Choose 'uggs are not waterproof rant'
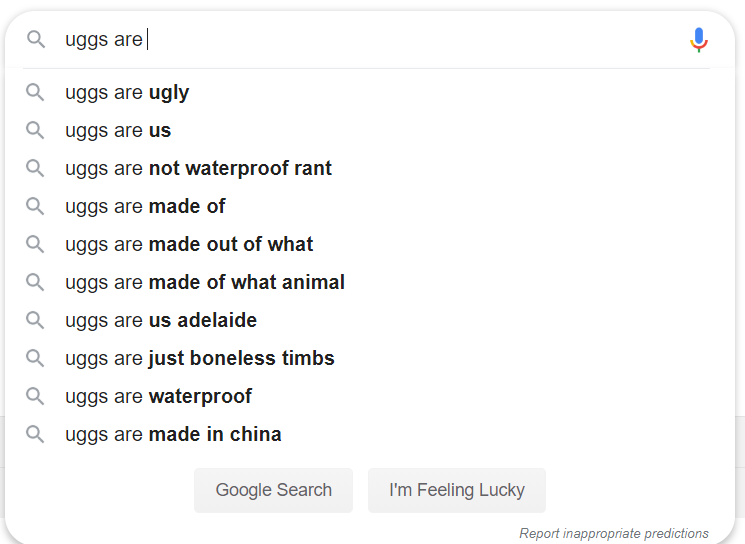 [198, 169]
